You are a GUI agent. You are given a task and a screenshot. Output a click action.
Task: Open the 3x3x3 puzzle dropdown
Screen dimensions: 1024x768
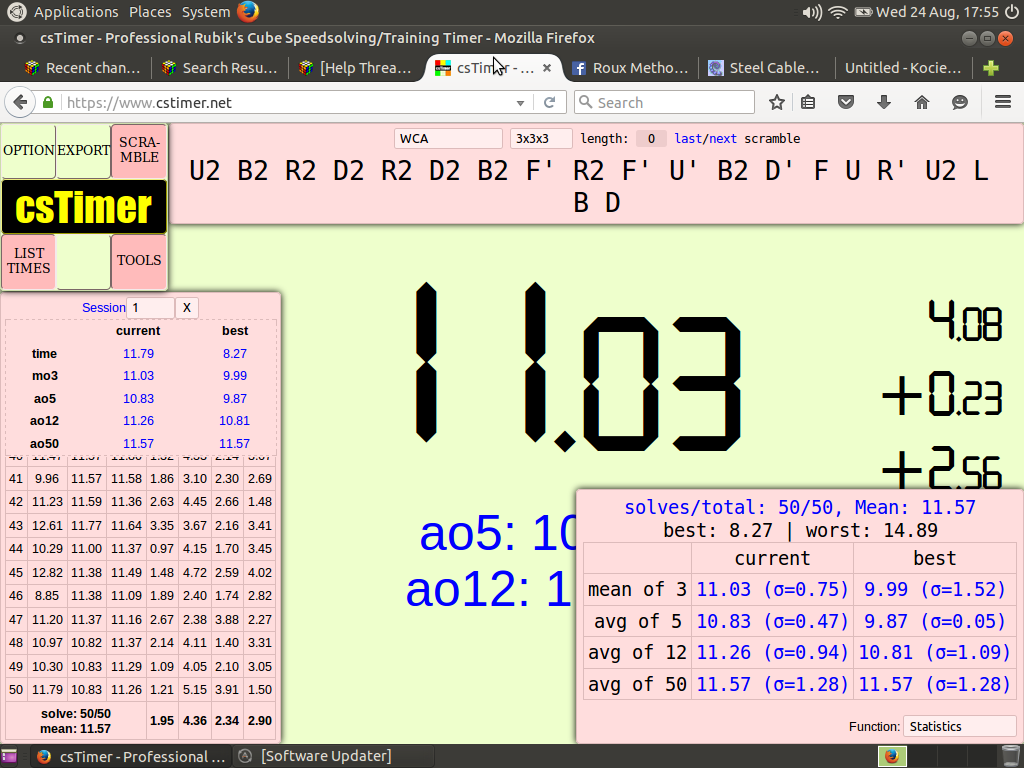click(541, 138)
